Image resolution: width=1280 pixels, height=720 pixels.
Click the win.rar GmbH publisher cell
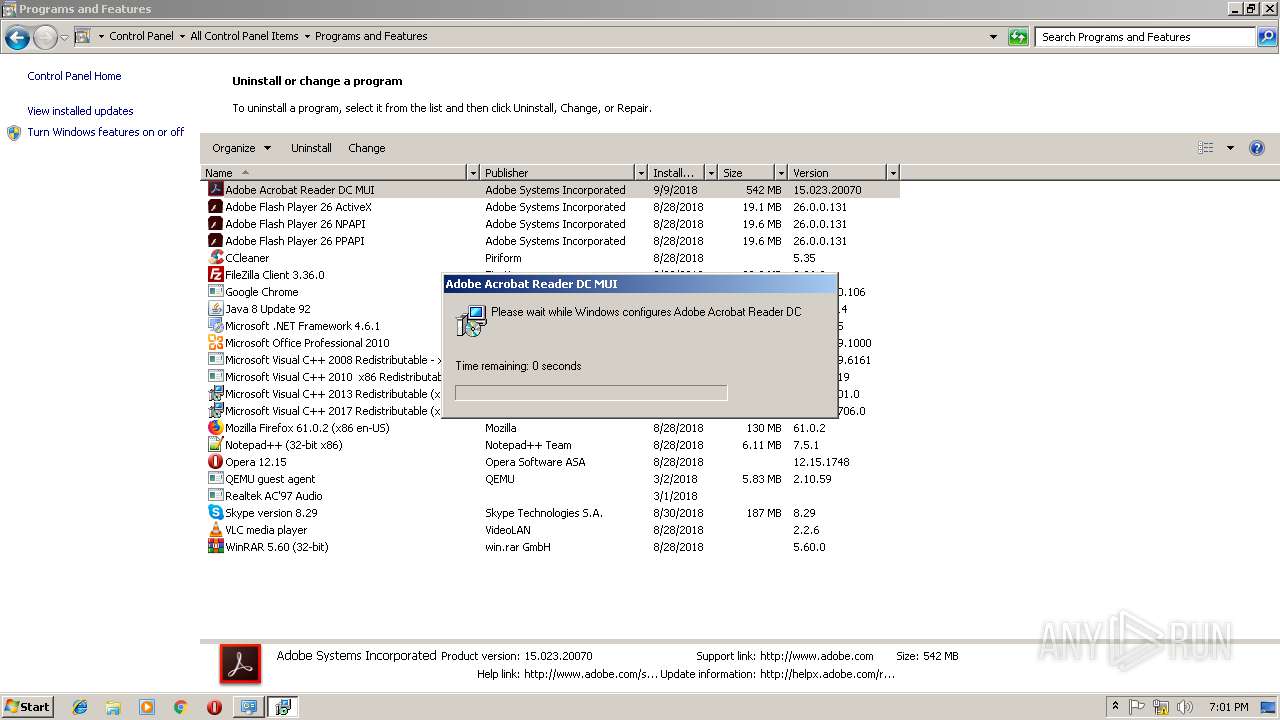[x=518, y=547]
